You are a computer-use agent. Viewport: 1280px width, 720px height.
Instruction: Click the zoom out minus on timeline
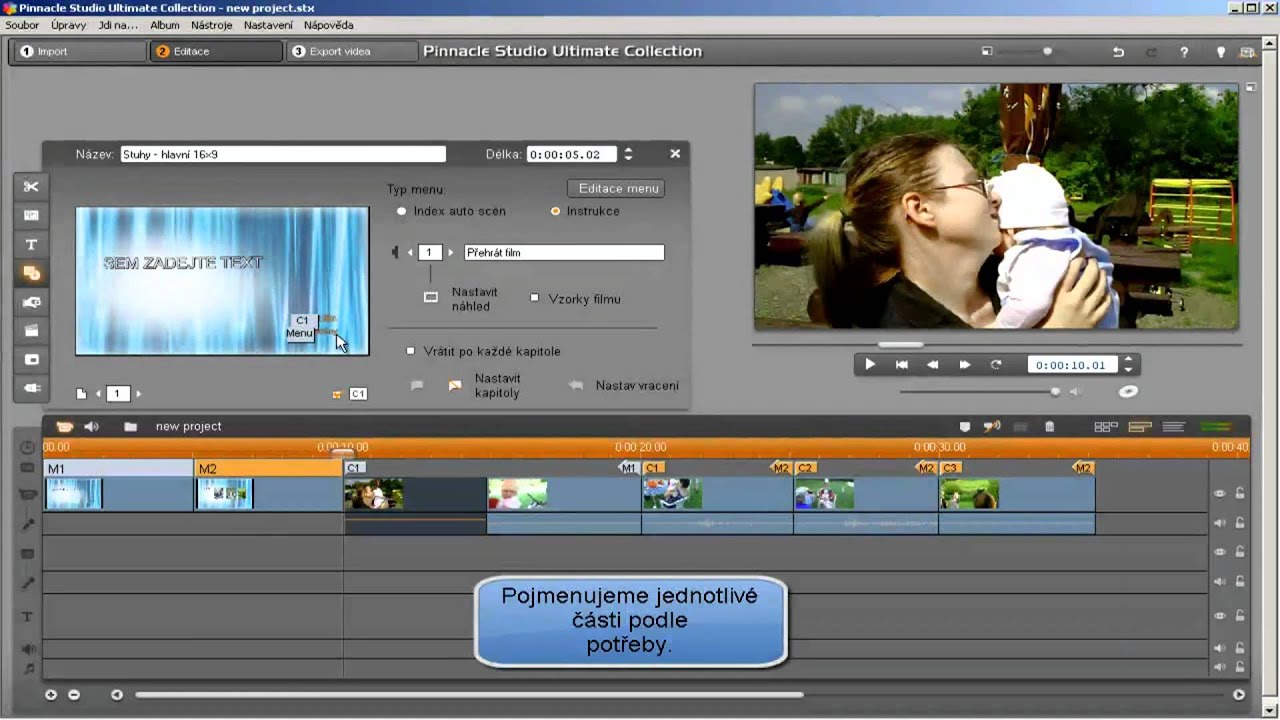[x=74, y=694]
